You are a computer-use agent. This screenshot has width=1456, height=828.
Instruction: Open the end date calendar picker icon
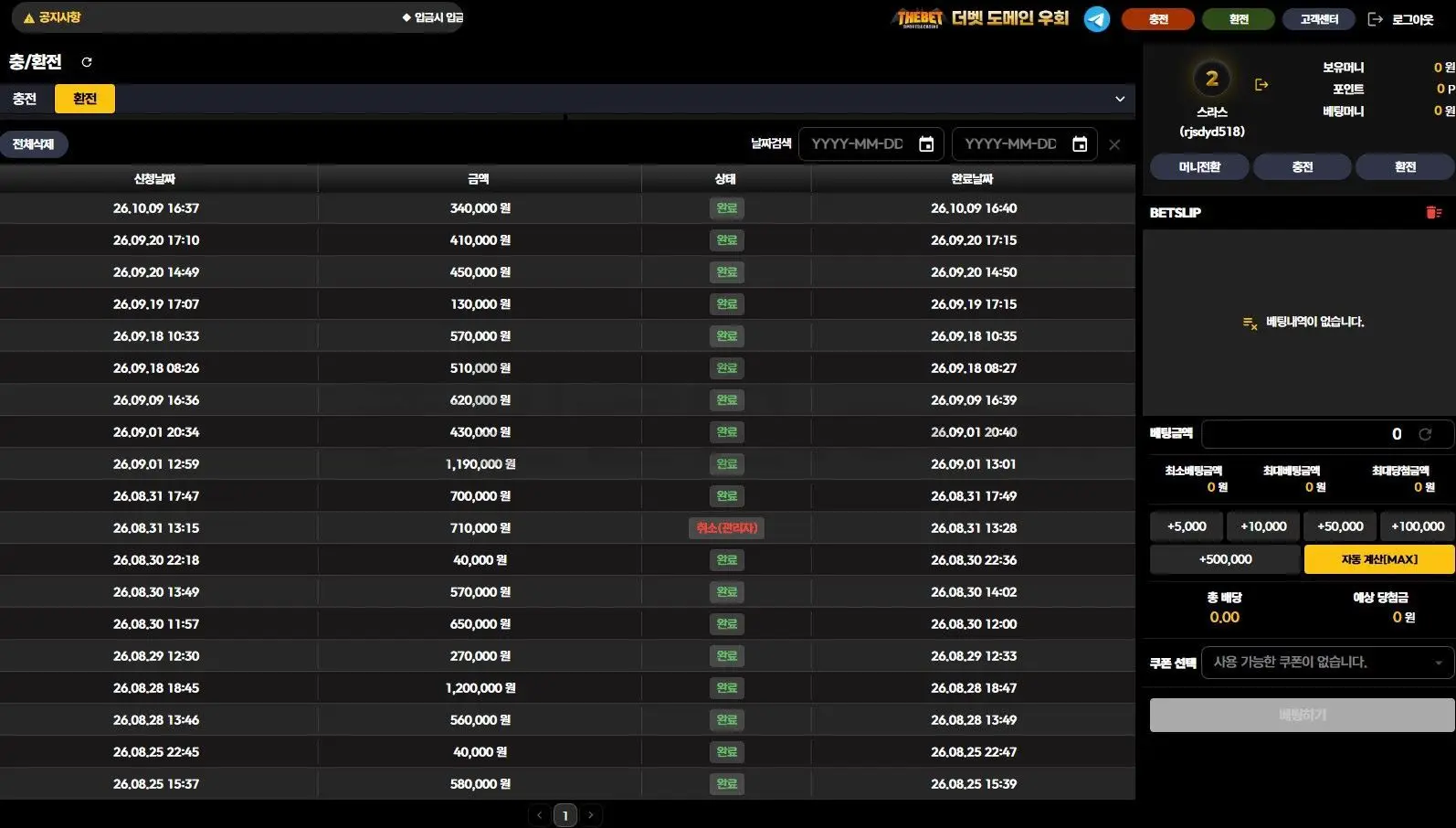click(x=1080, y=144)
